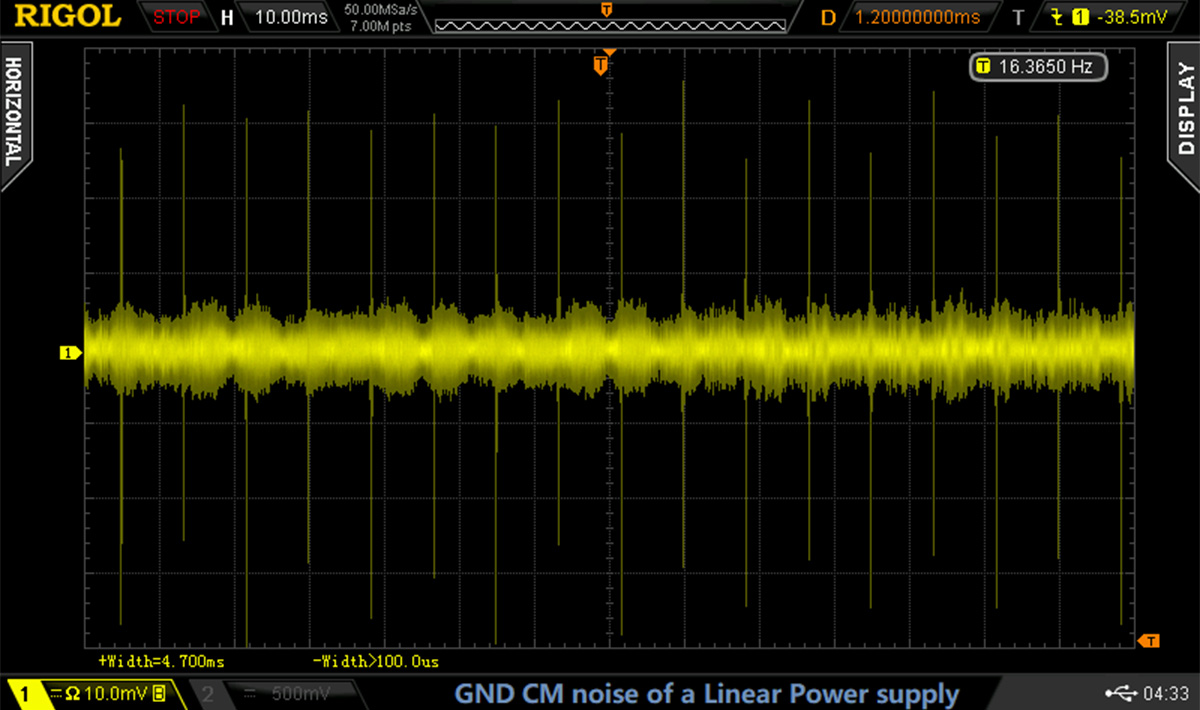This screenshot has width=1200, height=710.
Task: Select the channel 1 yellow label
Action: [25, 693]
